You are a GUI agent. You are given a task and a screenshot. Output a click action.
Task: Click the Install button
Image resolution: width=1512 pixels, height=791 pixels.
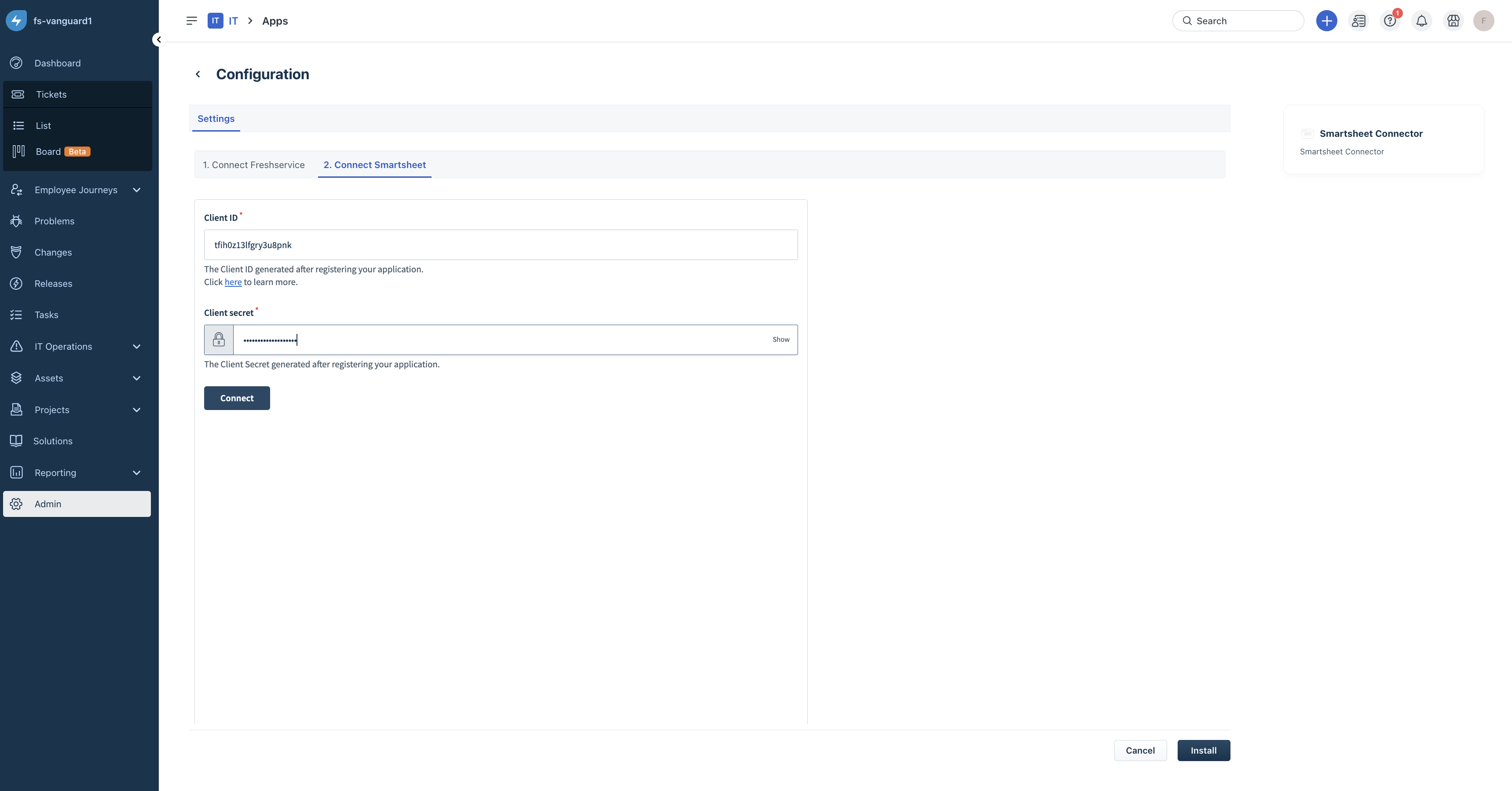coord(1203,751)
